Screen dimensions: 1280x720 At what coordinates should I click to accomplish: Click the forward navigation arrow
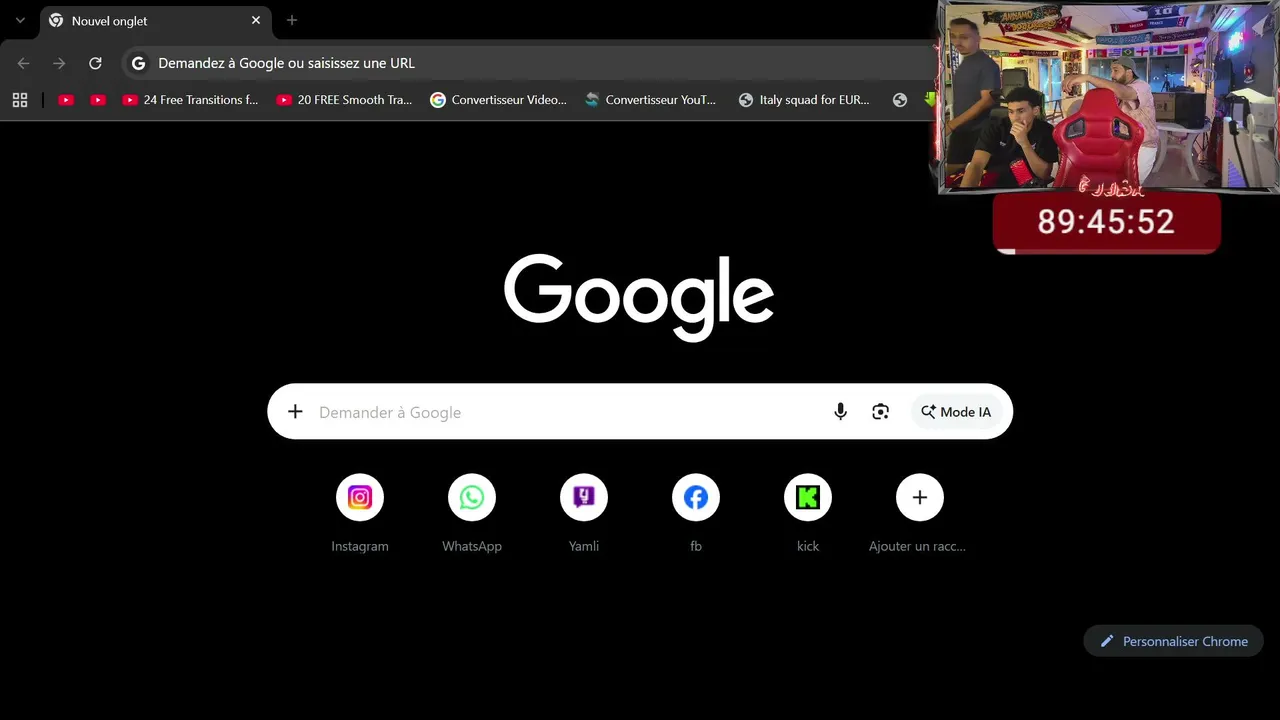tap(59, 63)
